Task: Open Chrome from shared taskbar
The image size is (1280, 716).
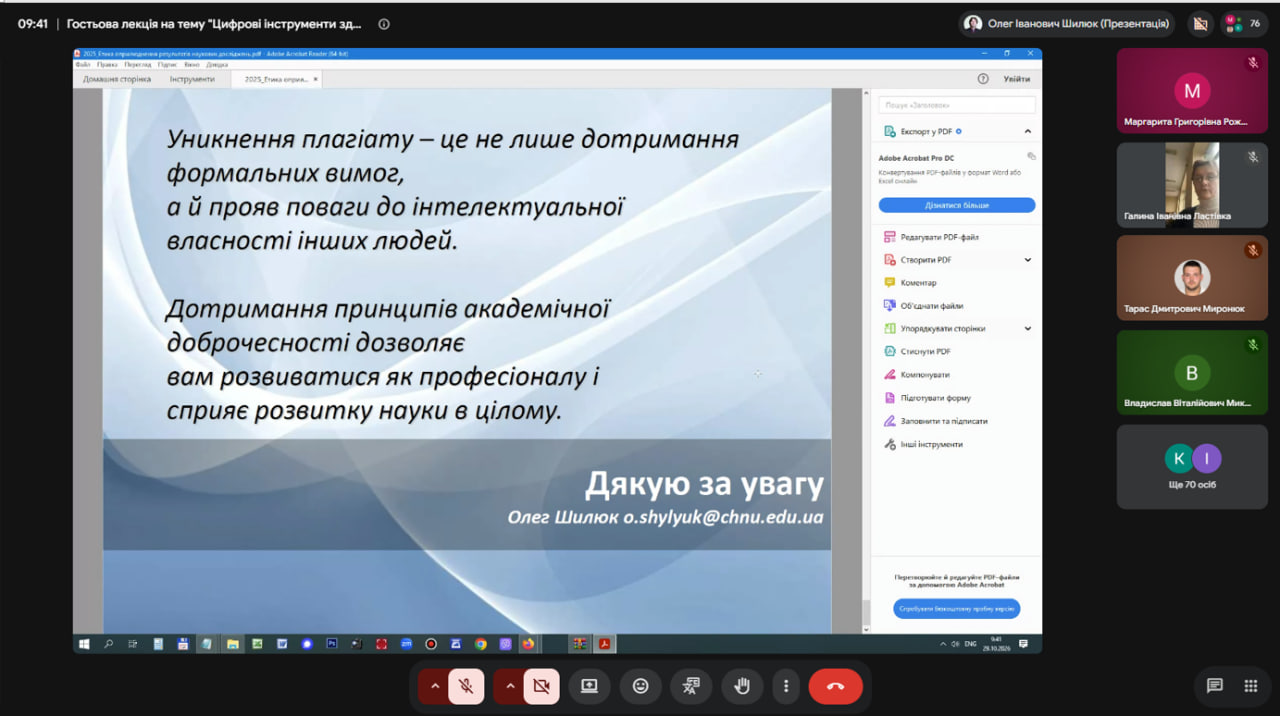Action: point(480,644)
